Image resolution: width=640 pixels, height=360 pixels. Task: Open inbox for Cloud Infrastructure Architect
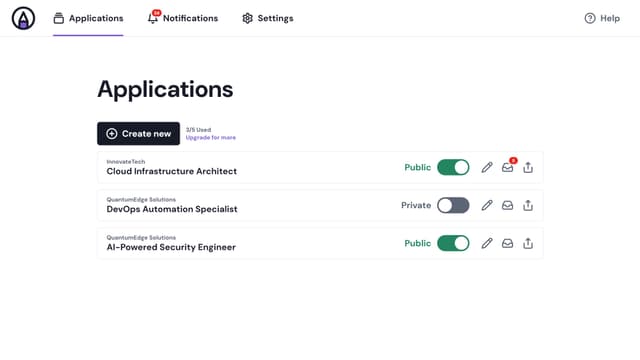[507, 167]
